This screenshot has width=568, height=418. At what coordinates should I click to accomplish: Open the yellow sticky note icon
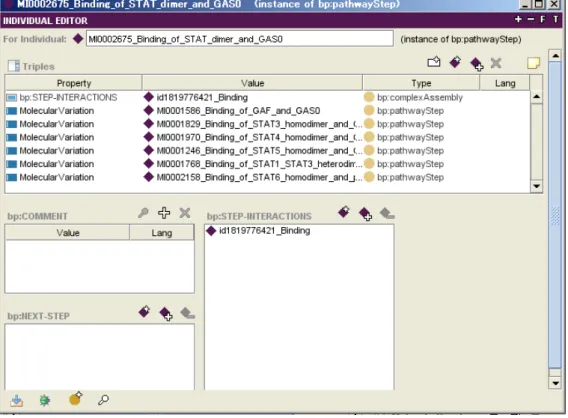tap(534, 63)
